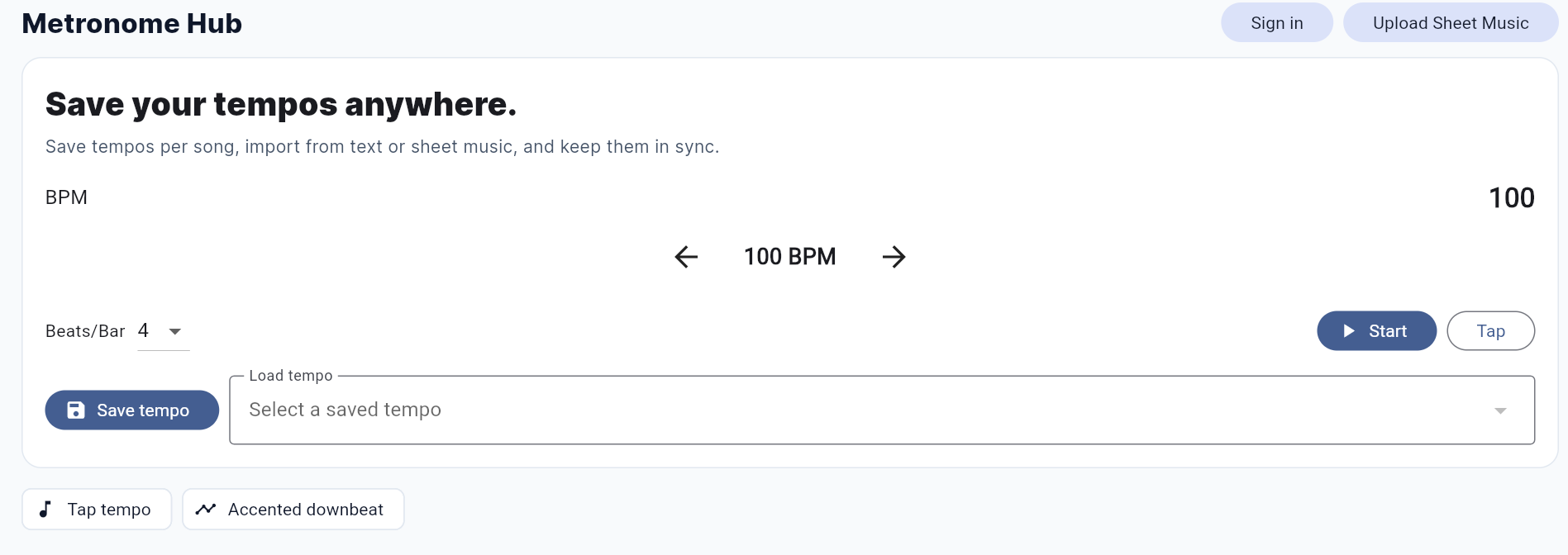Image resolution: width=1568 pixels, height=555 pixels.
Task: Click the play icon on Start
Action: (x=1349, y=331)
